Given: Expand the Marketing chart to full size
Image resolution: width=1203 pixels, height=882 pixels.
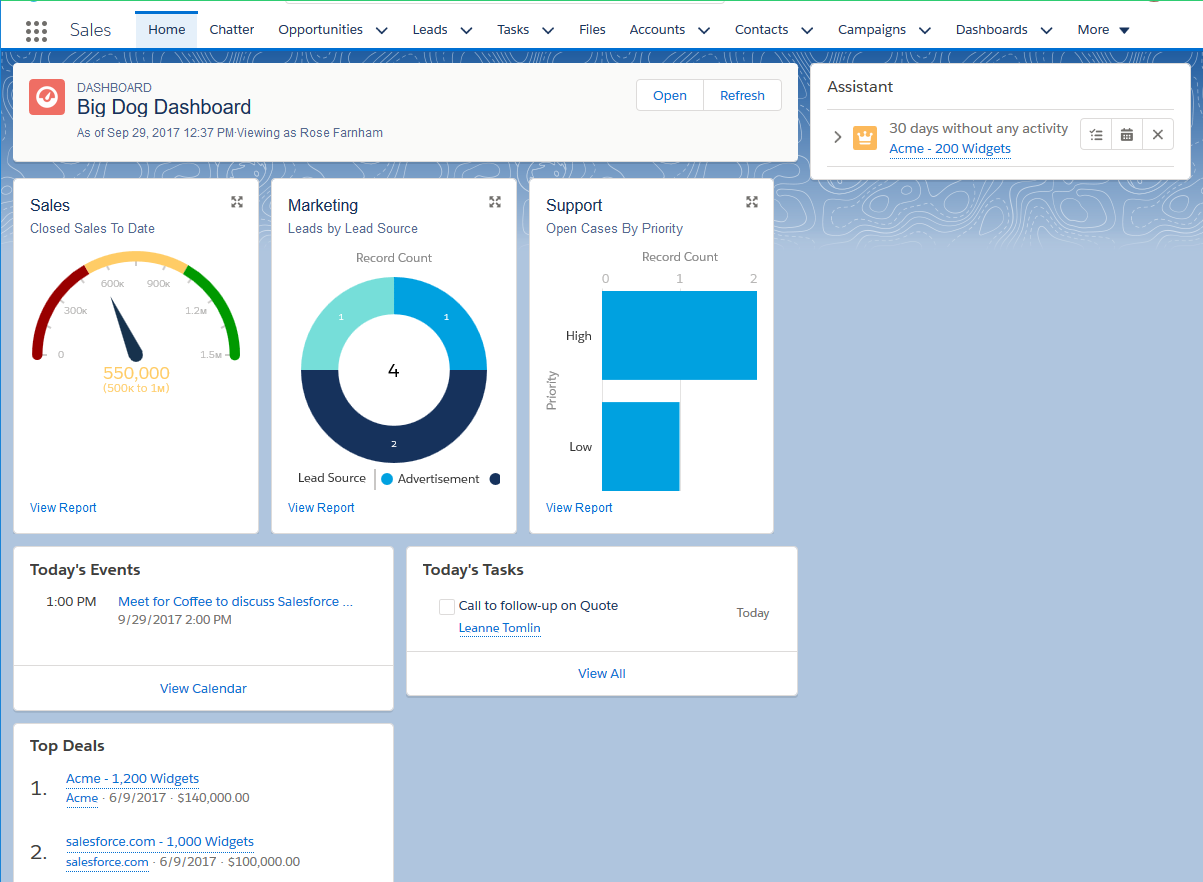Looking at the screenshot, I should [495, 202].
